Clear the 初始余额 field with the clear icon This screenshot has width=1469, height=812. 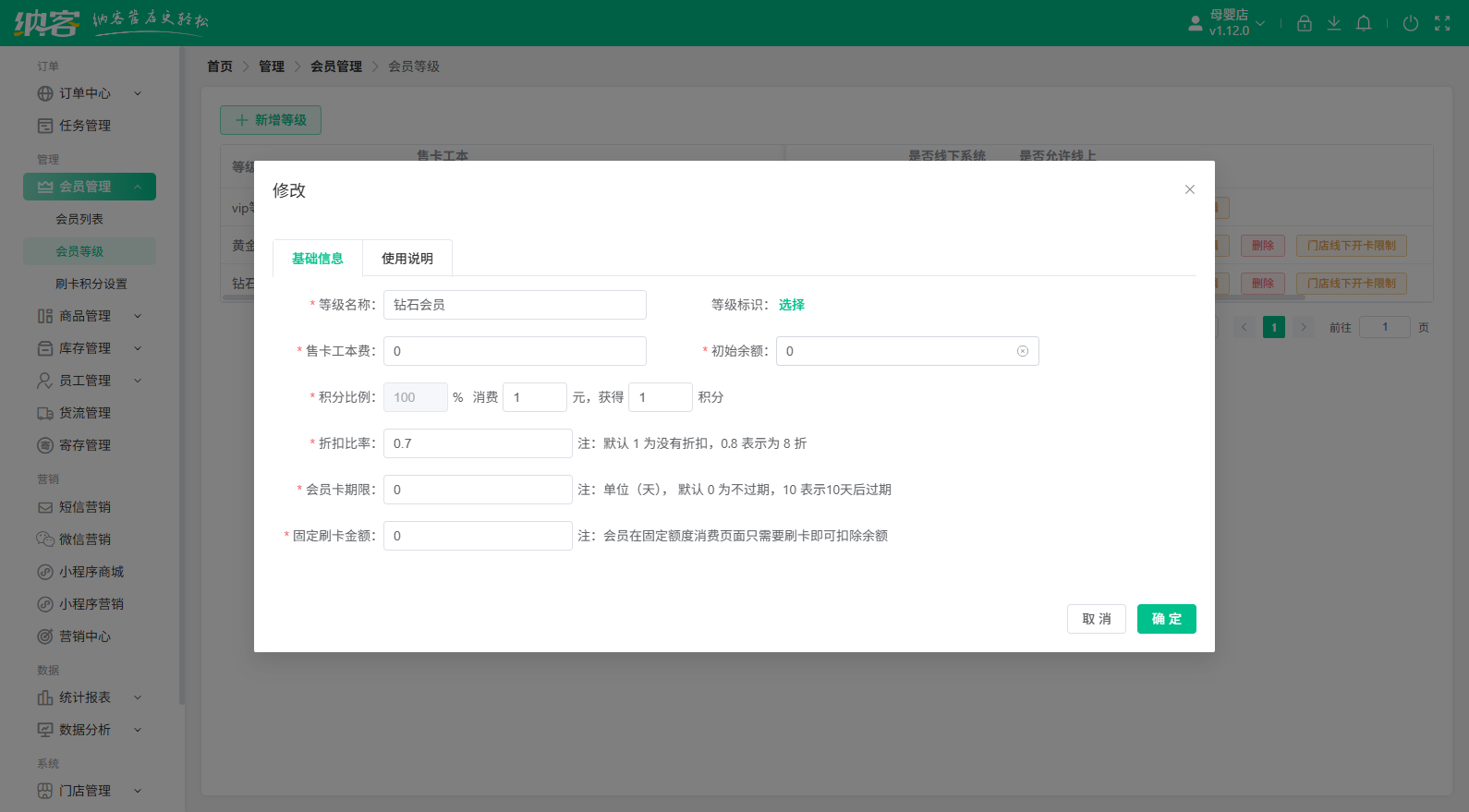[x=1022, y=351]
